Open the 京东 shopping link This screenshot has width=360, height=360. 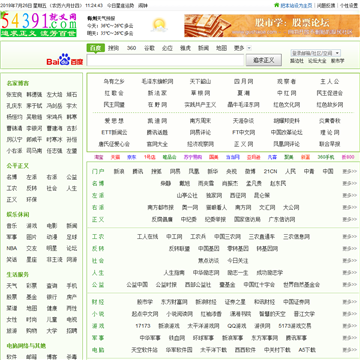click(x=131, y=157)
